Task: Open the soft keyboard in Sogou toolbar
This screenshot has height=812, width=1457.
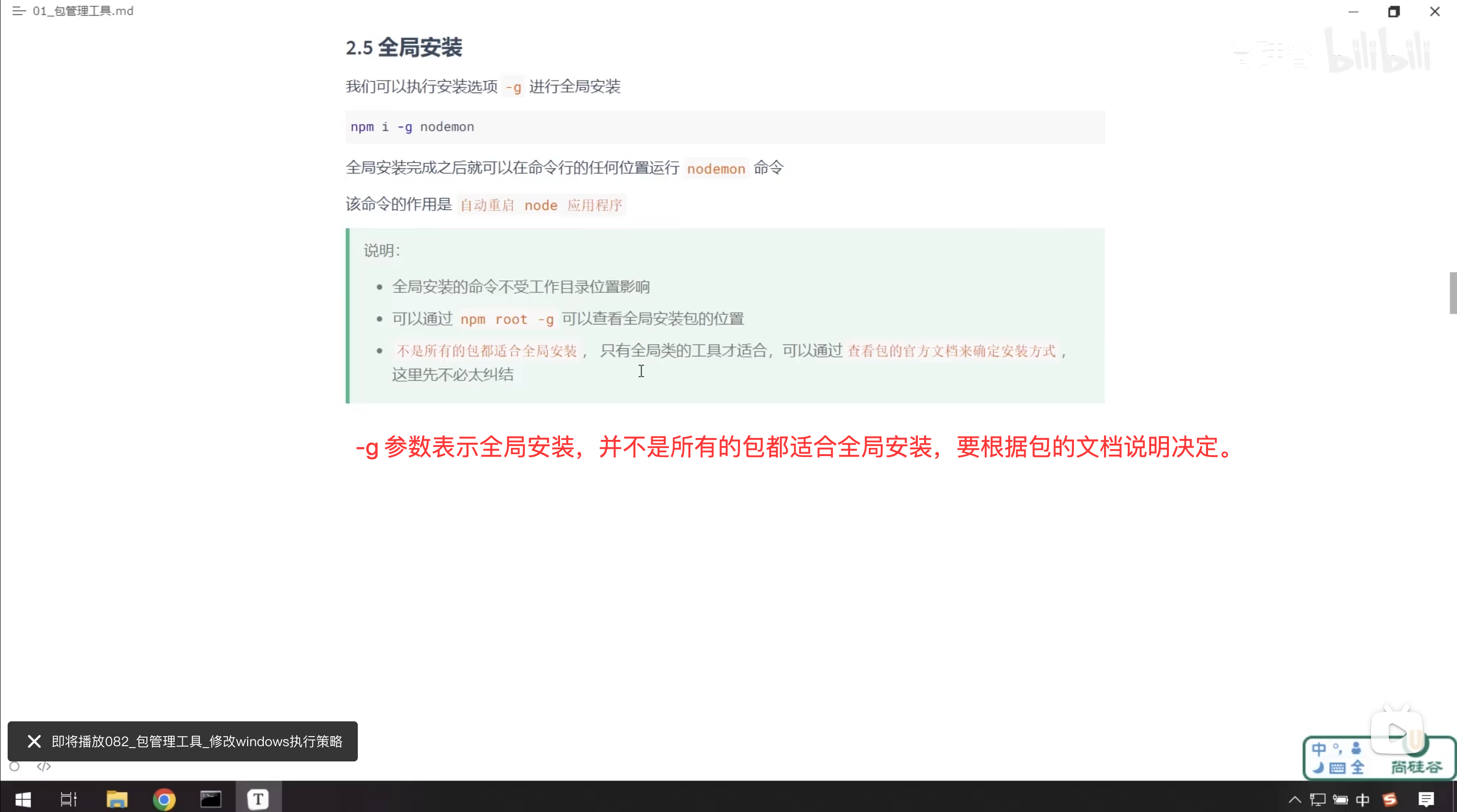Action: tap(1337, 767)
